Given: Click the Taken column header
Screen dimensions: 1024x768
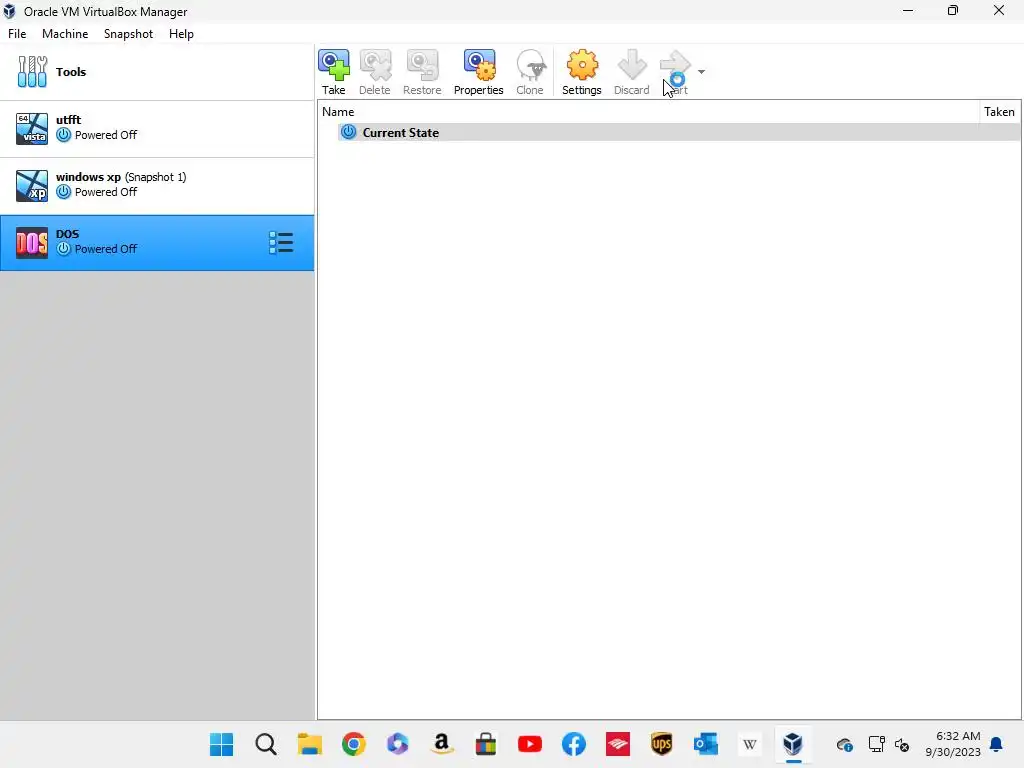Looking at the screenshot, I should [999, 112].
